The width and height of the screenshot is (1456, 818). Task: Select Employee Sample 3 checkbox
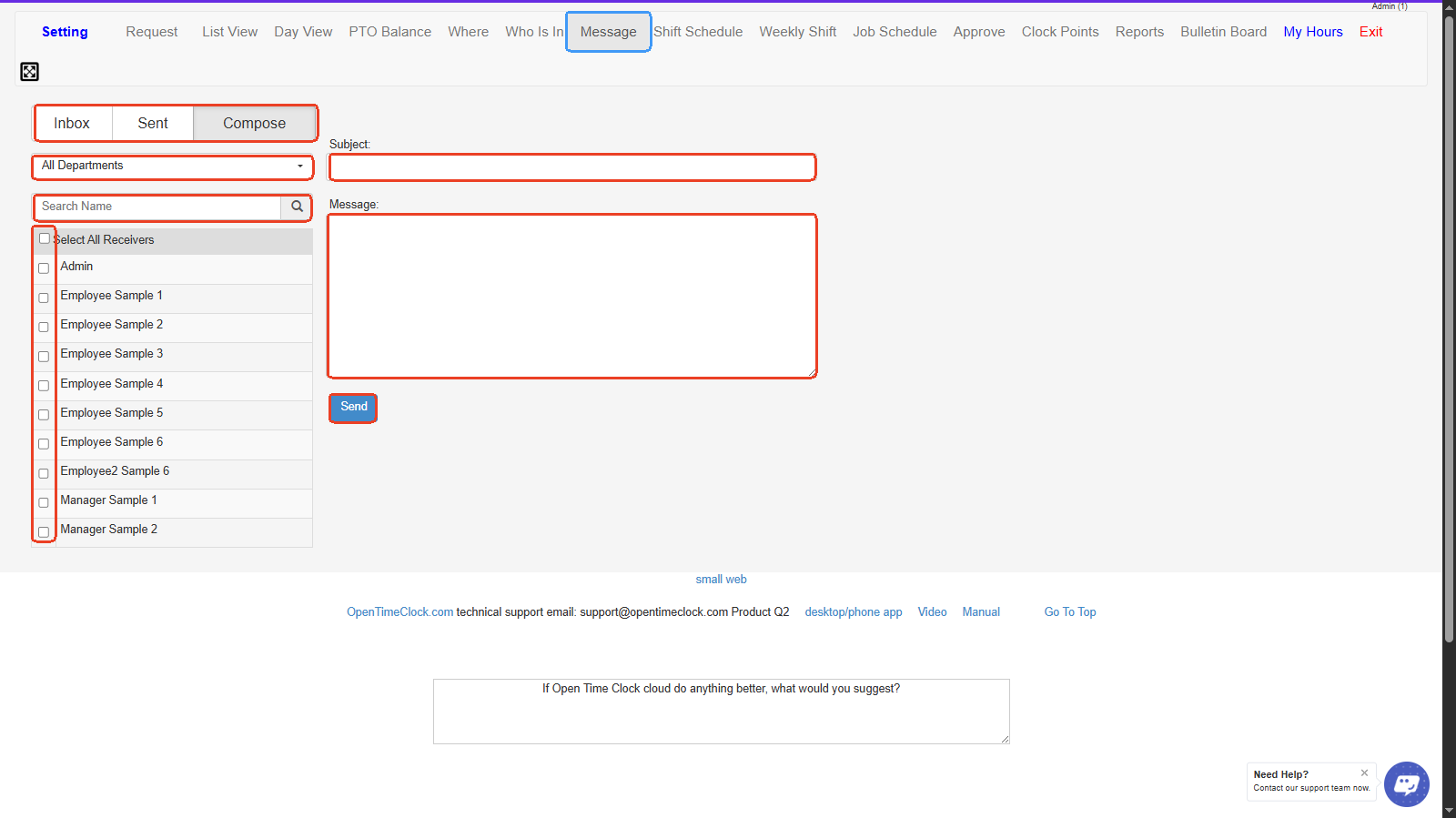pos(44,356)
